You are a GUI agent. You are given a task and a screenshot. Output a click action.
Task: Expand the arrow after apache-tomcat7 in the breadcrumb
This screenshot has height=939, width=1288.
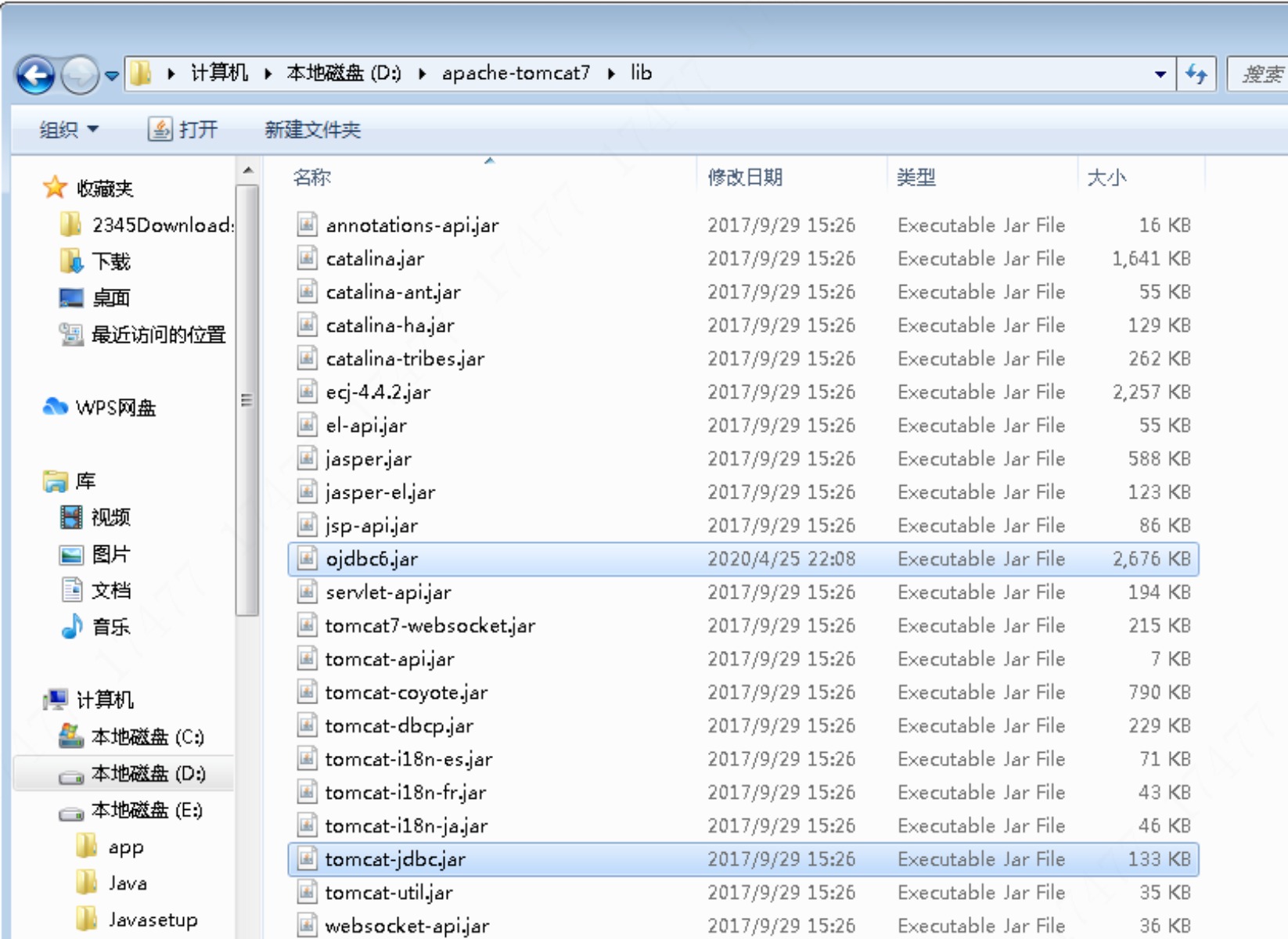tap(610, 74)
